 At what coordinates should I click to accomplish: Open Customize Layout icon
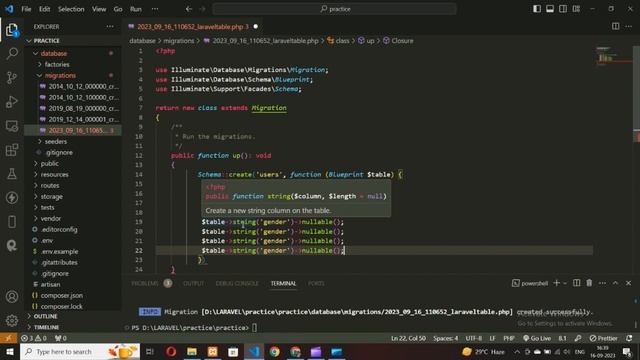point(576,9)
